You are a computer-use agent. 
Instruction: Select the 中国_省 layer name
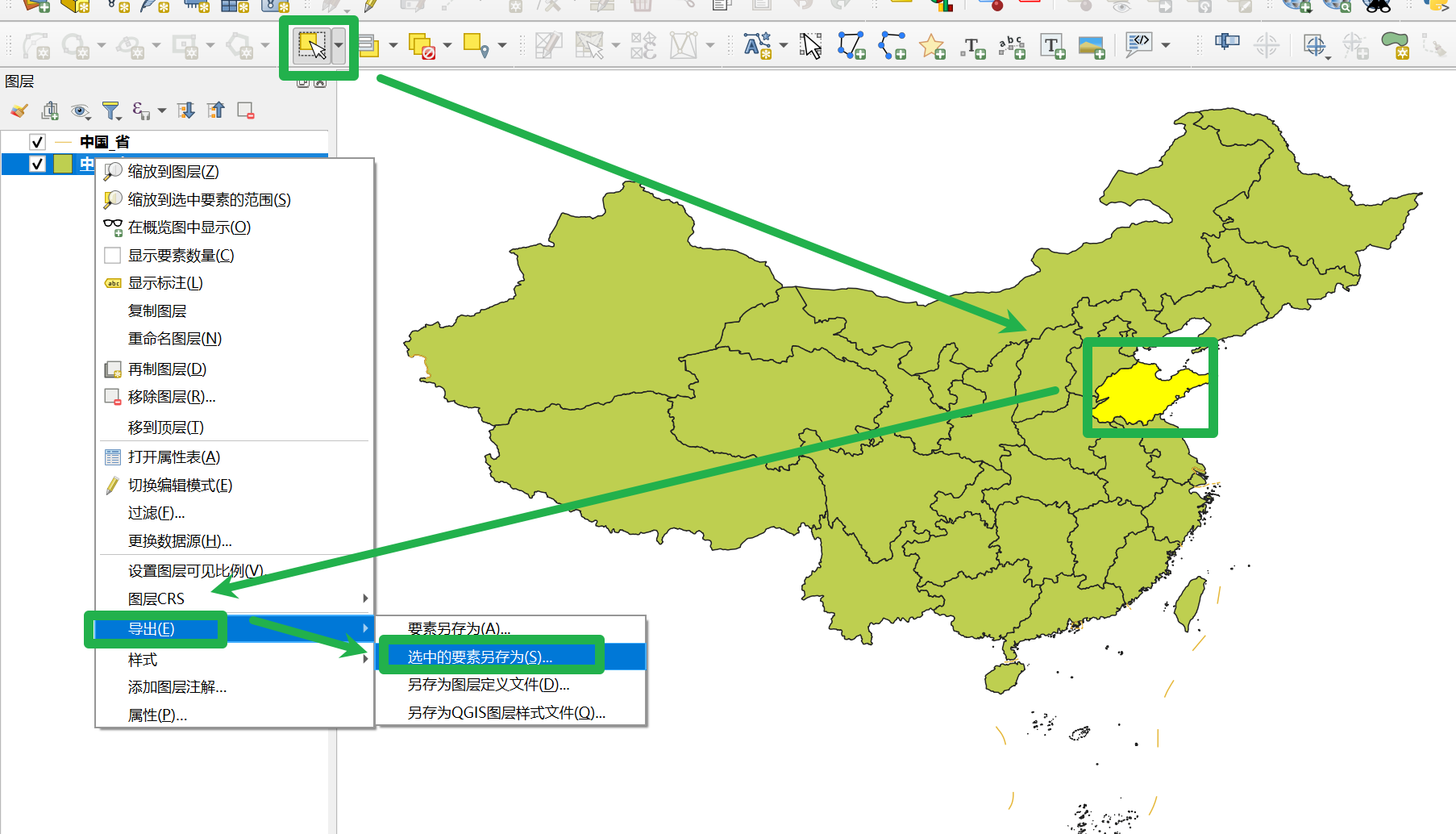tap(105, 142)
